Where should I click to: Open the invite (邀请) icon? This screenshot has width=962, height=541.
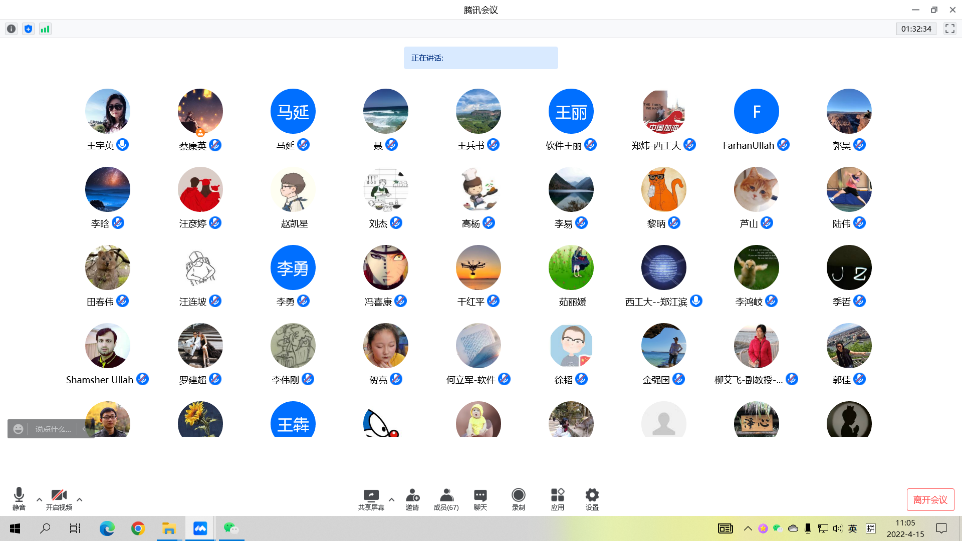(412, 497)
